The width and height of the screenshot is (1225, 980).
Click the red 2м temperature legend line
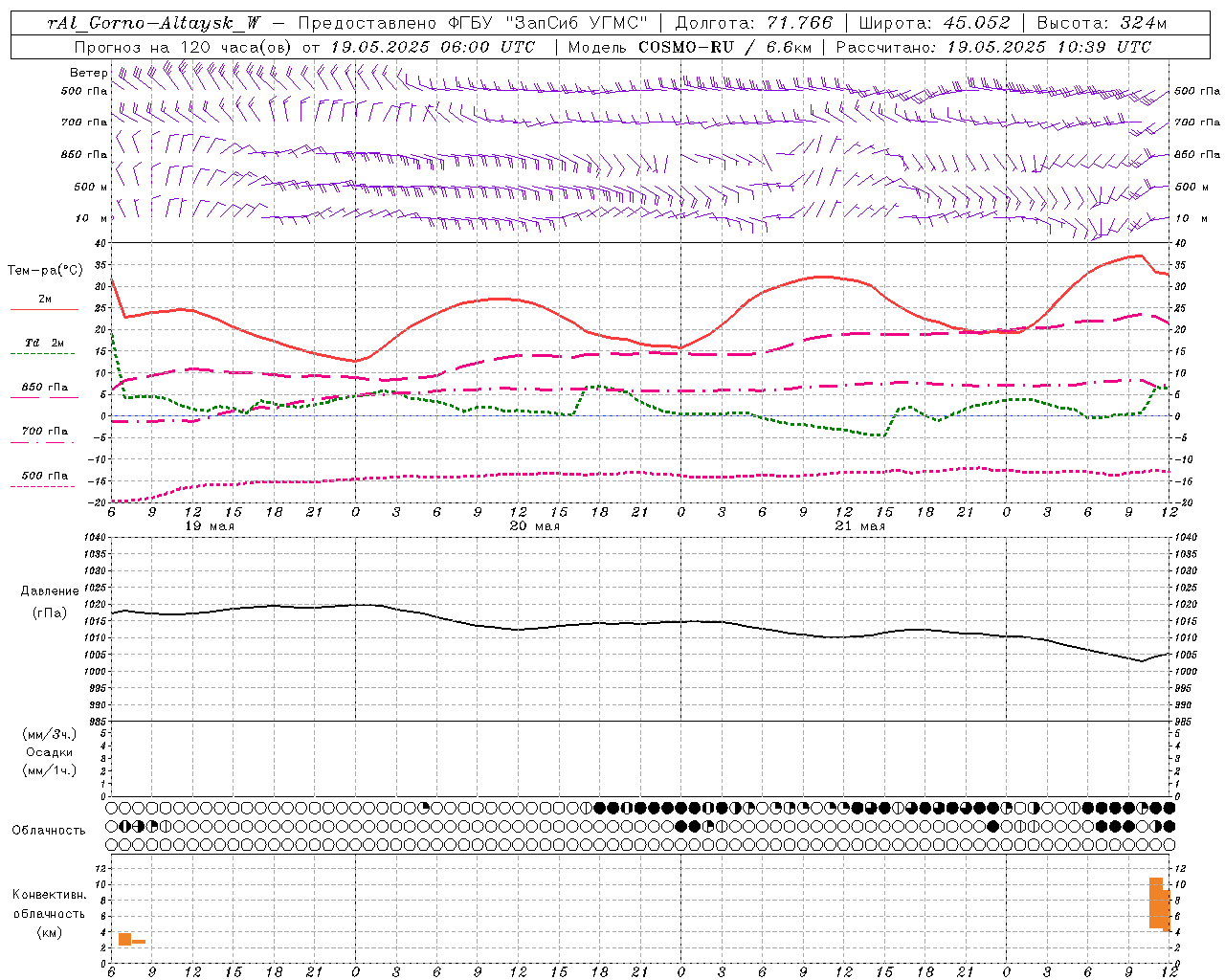pyautogui.click(x=44, y=309)
